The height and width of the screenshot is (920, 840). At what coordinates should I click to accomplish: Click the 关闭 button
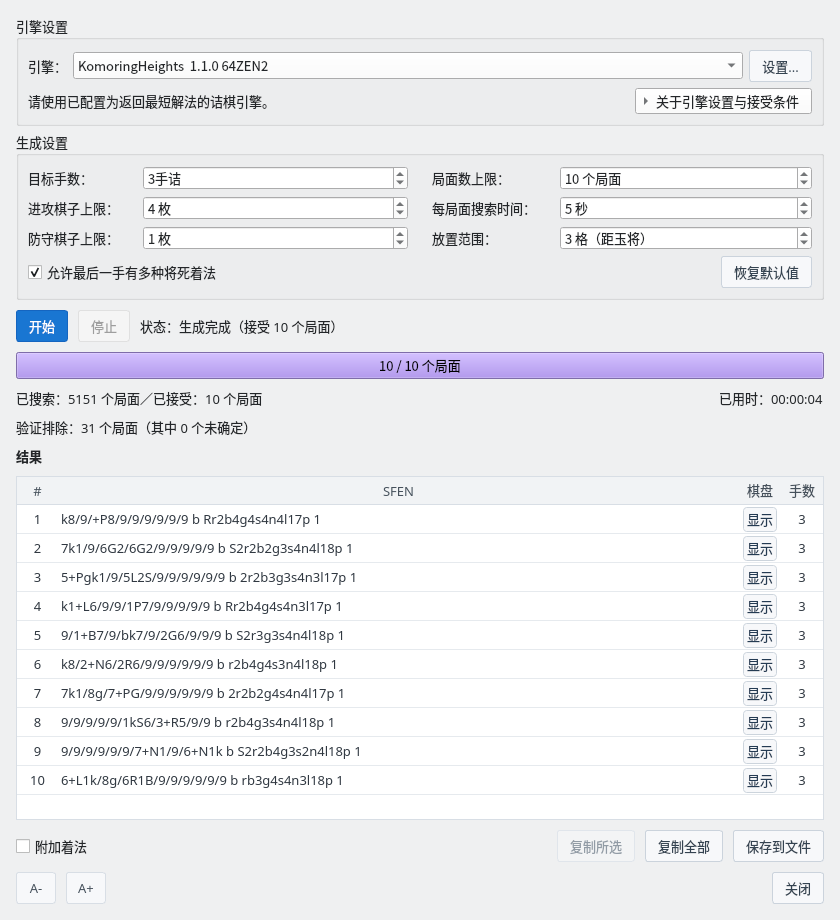[798, 888]
